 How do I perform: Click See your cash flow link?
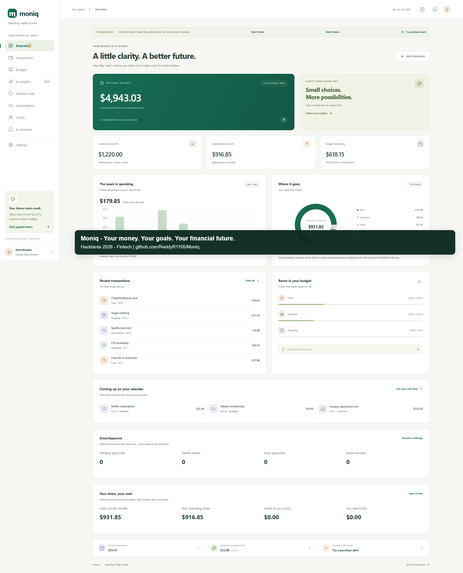click(409, 389)
